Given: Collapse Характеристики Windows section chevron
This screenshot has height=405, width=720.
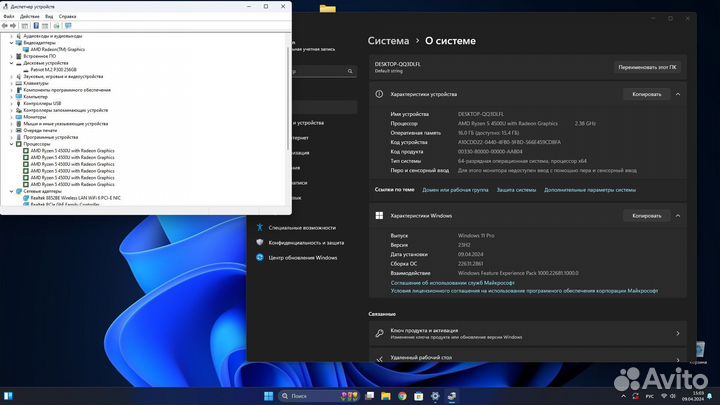Looking at the screenshot, I should coord(678,215).
